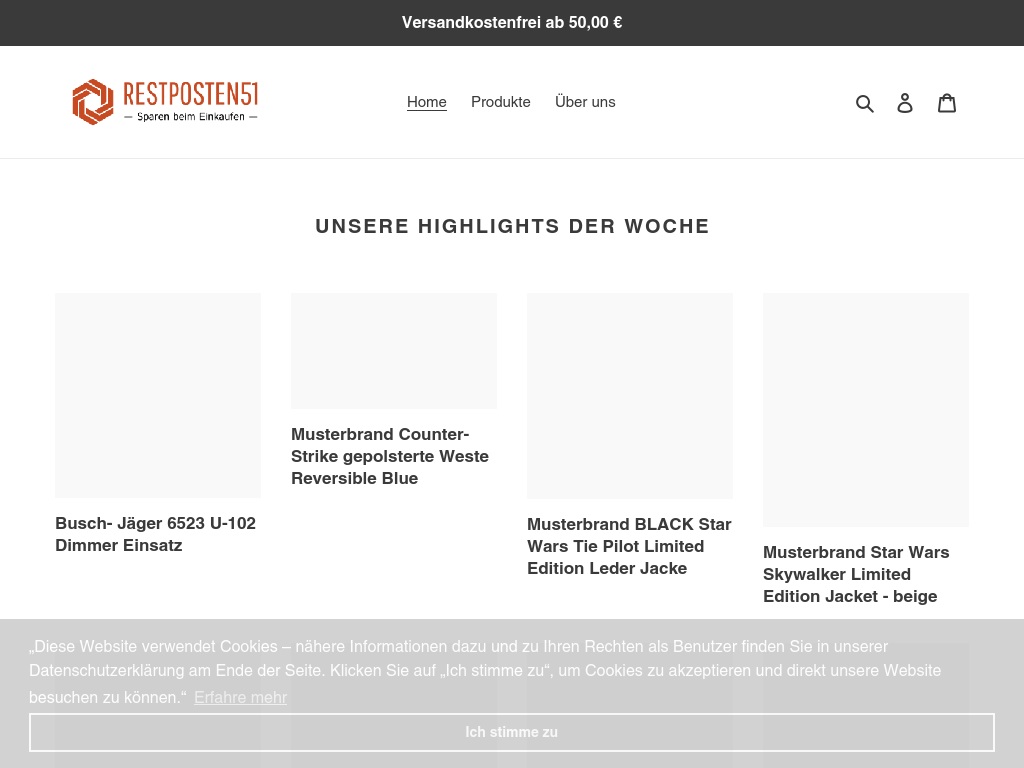Click the Busch-Jäger dimmer product image
The width and height of the screenshot is (1024, 768).
pos(158,395)
